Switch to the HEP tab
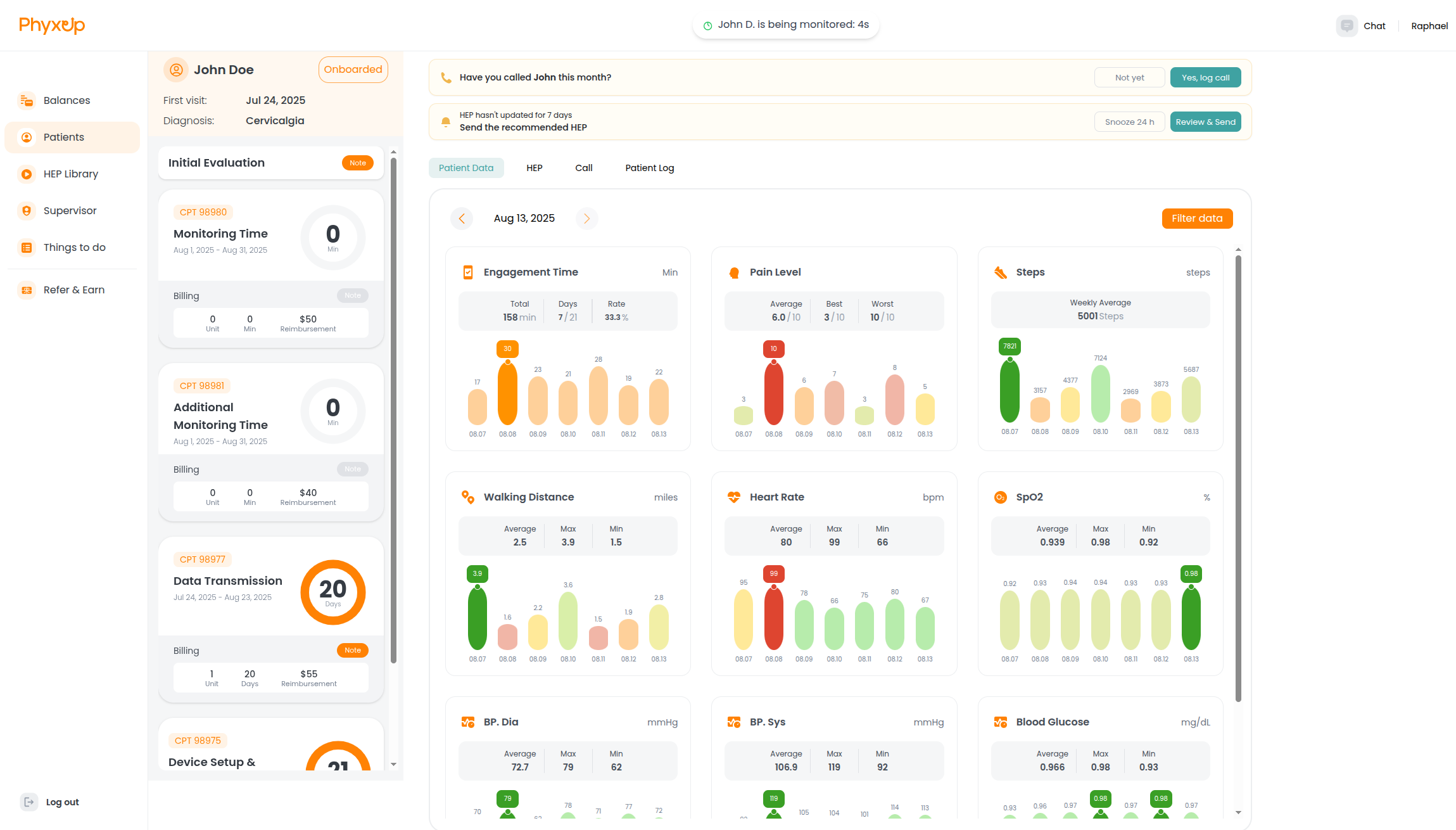This screenshot has height=830, width=1456. (535, 168)
